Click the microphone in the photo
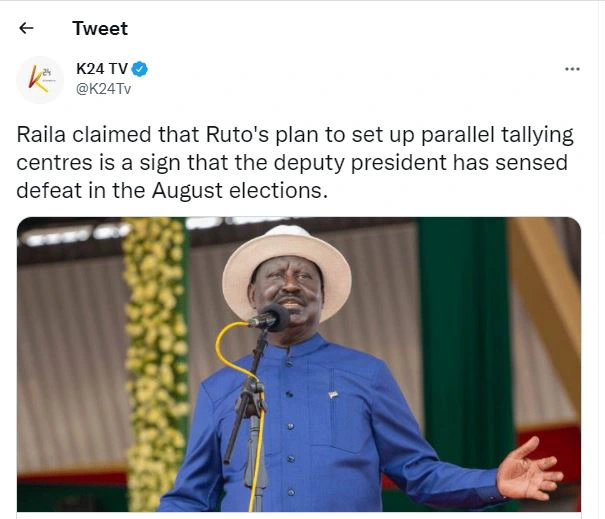Screen dimensions: 605x519 click(x=268, y=319)
